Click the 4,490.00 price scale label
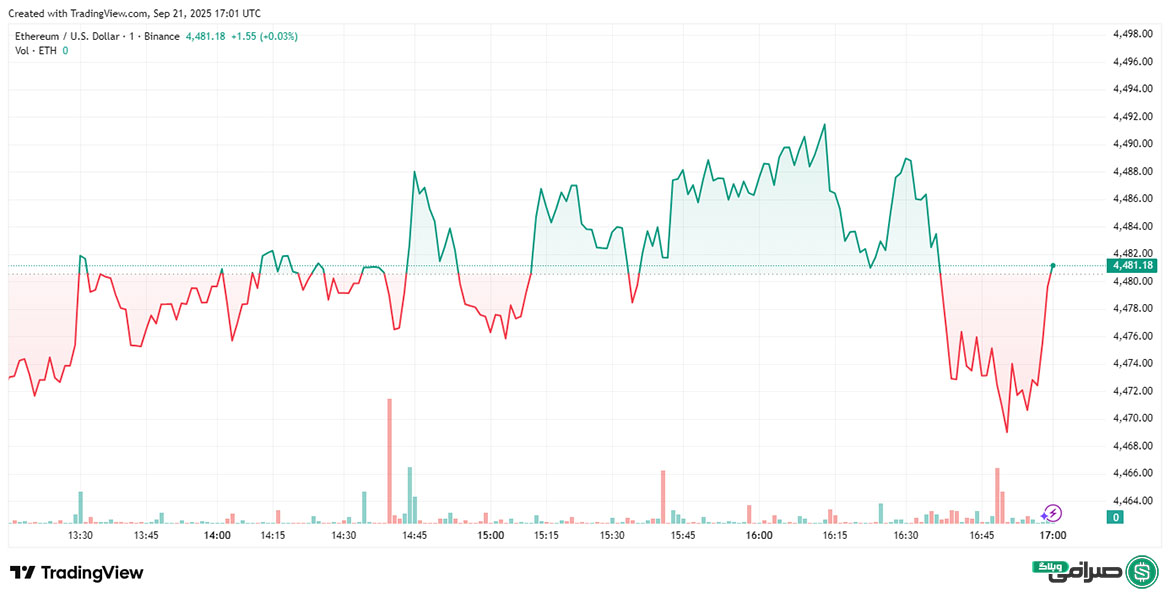Viewport: 1172px width, 597px height. tap(1133, 144)
